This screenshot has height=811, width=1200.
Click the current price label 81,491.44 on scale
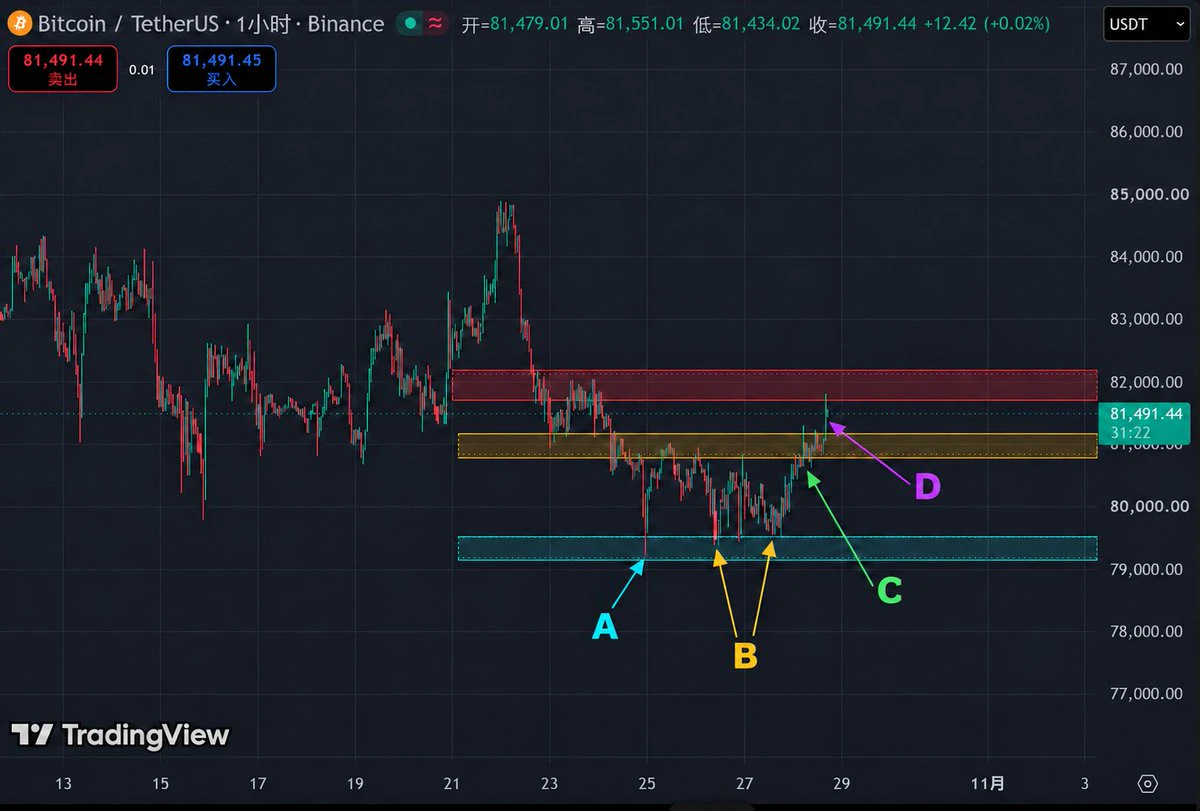[x=1145, y=413]
